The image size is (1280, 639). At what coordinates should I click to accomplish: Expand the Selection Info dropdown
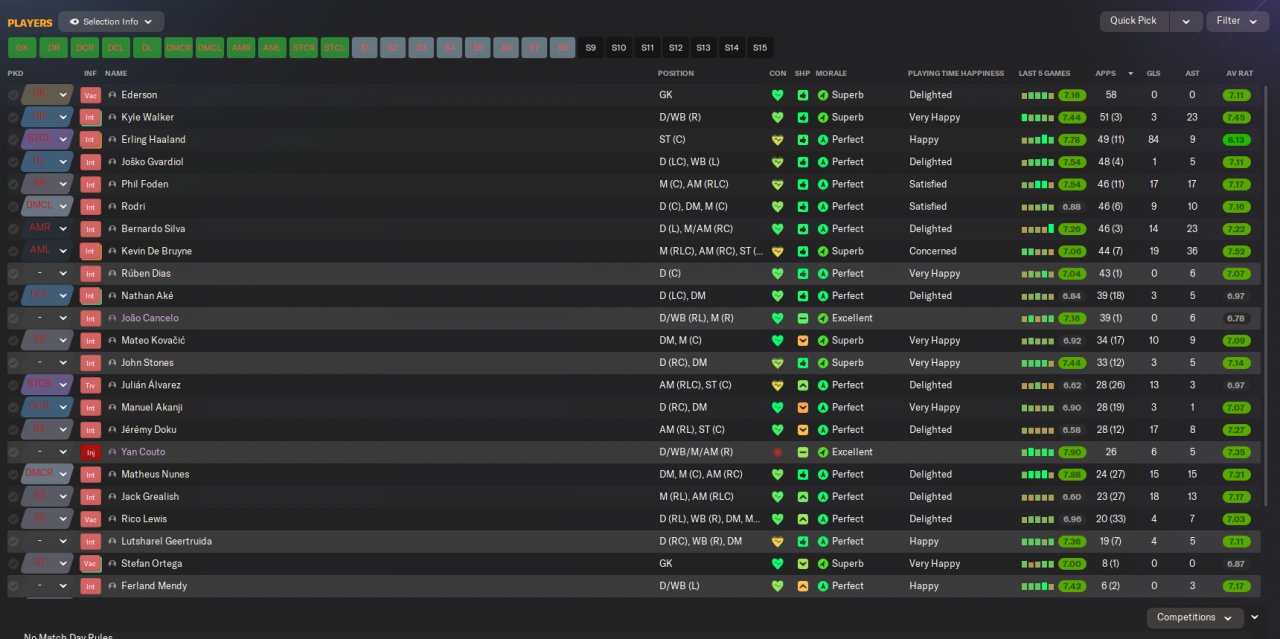(x=111, y=21)
